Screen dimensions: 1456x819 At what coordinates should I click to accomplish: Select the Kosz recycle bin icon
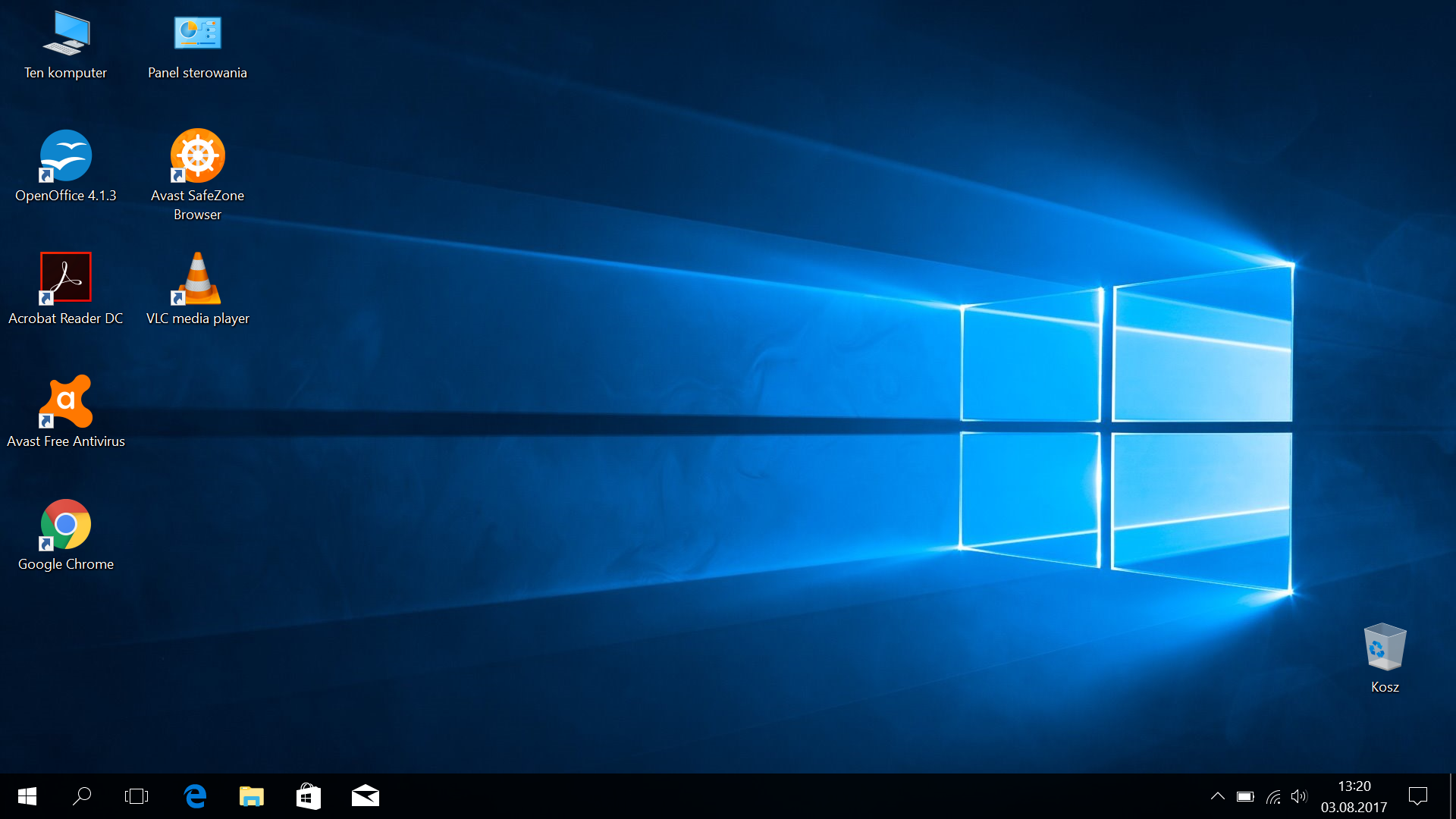click(1385, 646)
